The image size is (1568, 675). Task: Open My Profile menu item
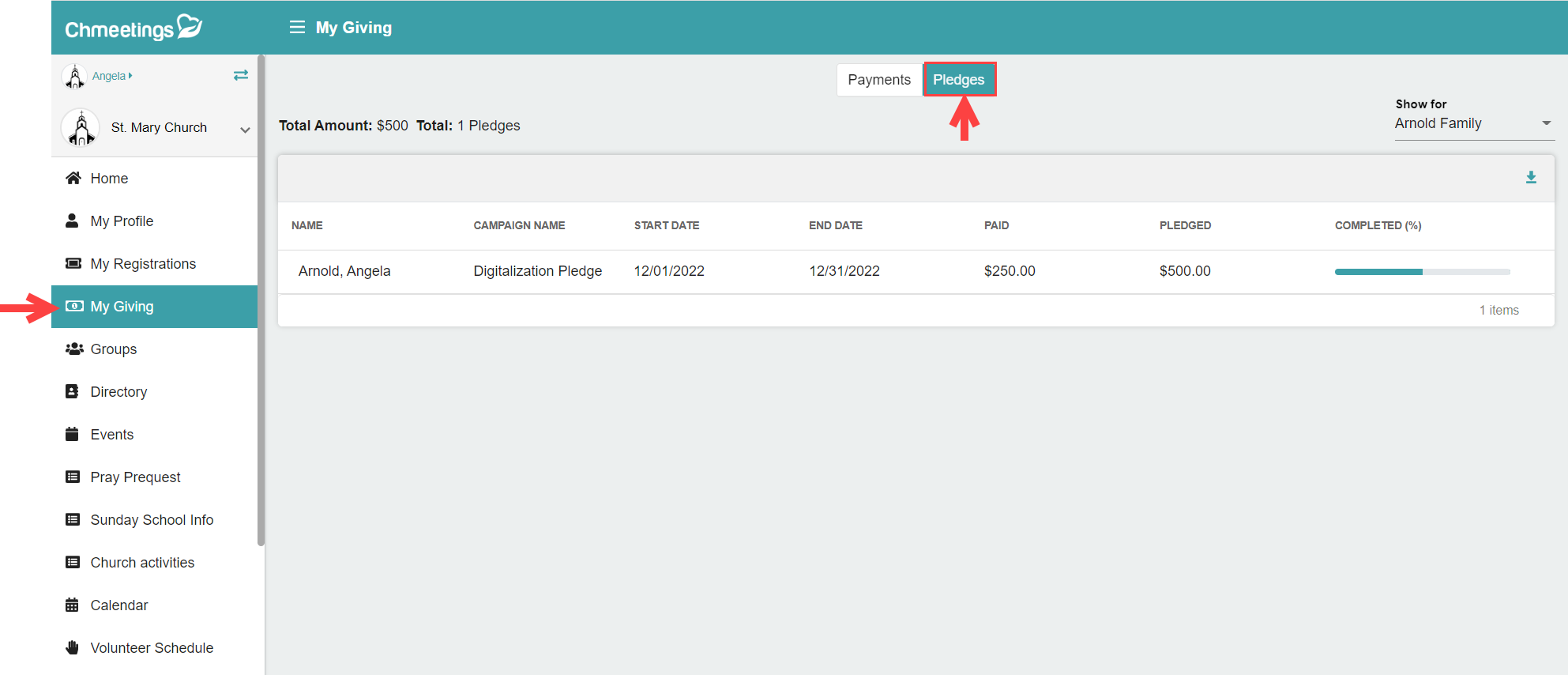154,221
